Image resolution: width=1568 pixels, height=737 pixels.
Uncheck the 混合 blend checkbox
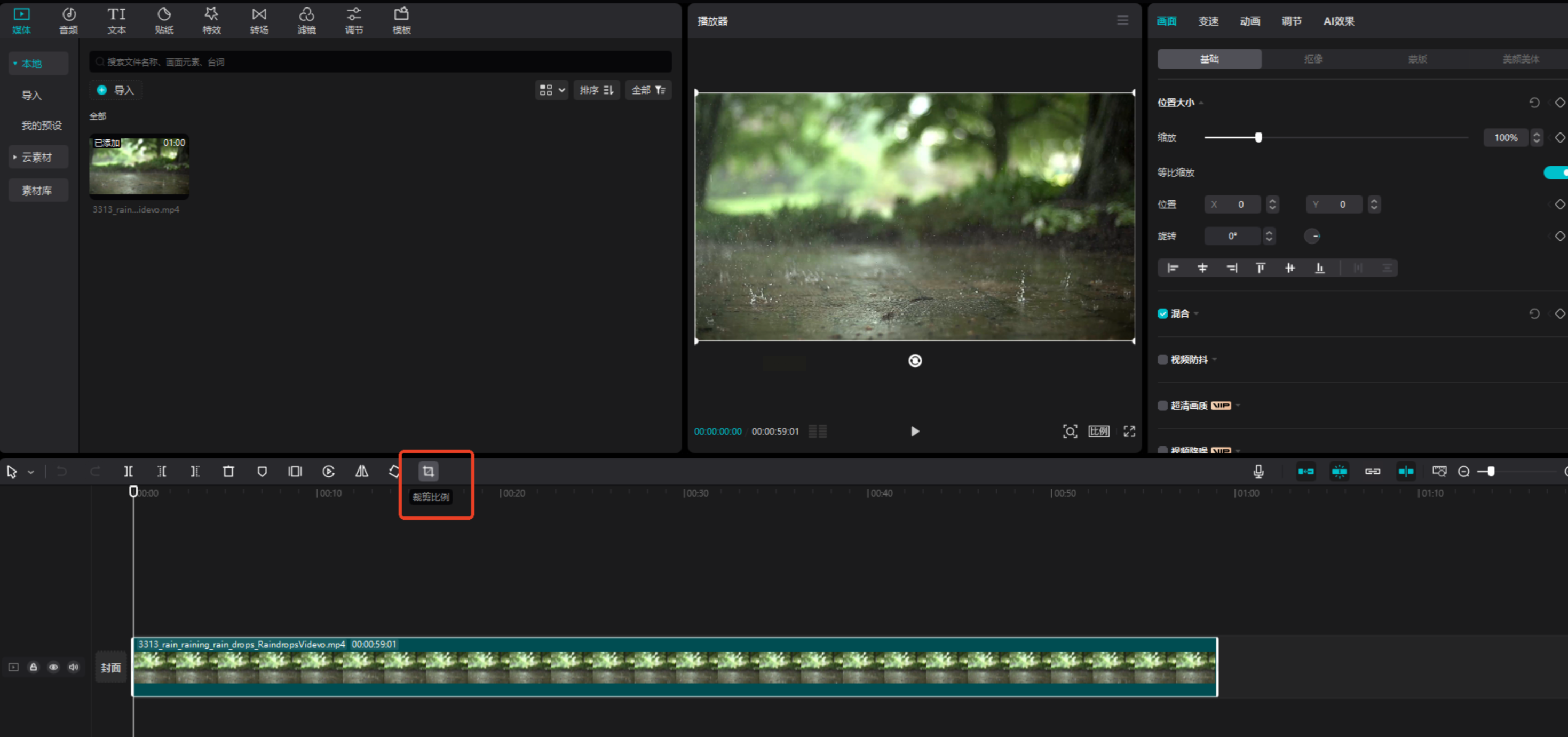click(1162, 313)
